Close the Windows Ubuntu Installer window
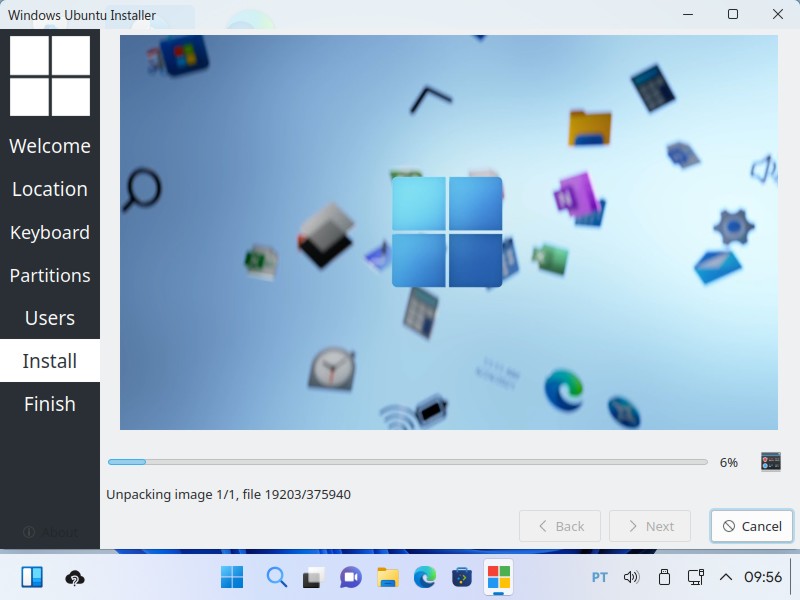The height and width of the screenshot is (600, 800). pos(778,14)
